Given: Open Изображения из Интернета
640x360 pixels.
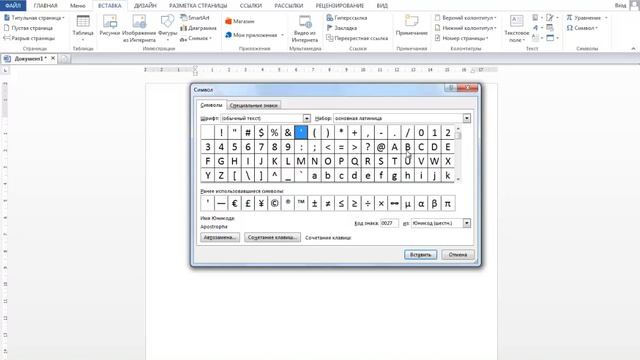Looking at the screenshot, I should pos(139,28).
